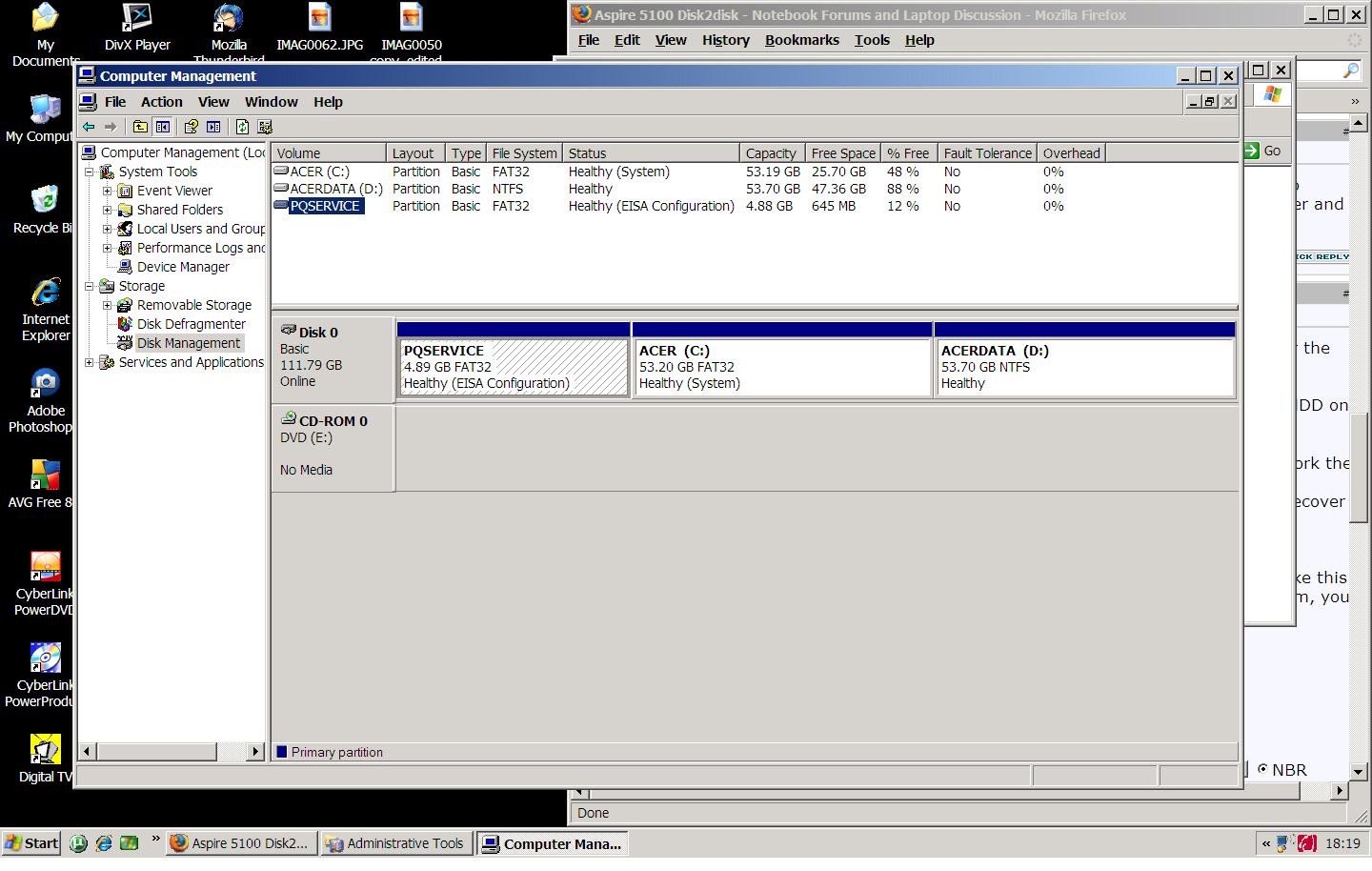Open Device Manager in System Tools

coord(183,267)
